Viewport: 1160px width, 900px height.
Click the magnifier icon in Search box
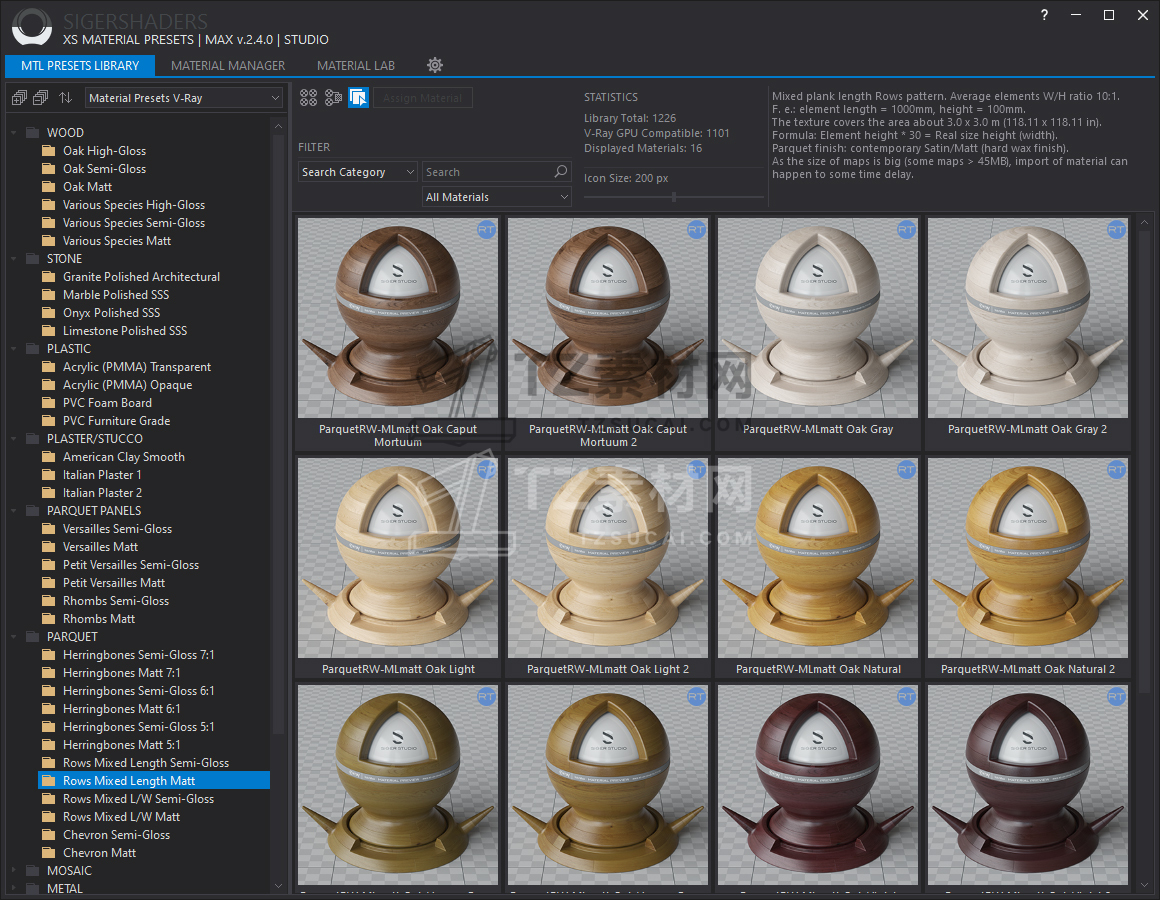[561, 172]
